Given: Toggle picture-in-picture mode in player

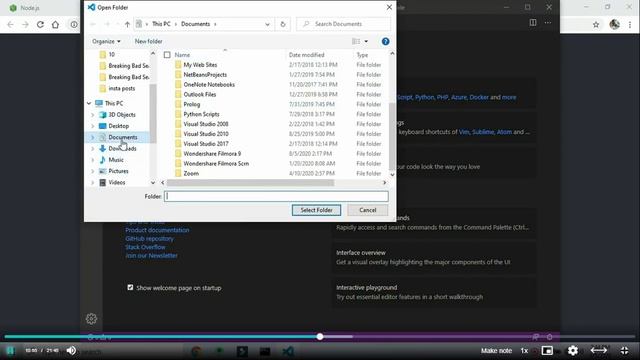Looking at the screenshot, I should [x=547, y=350].
